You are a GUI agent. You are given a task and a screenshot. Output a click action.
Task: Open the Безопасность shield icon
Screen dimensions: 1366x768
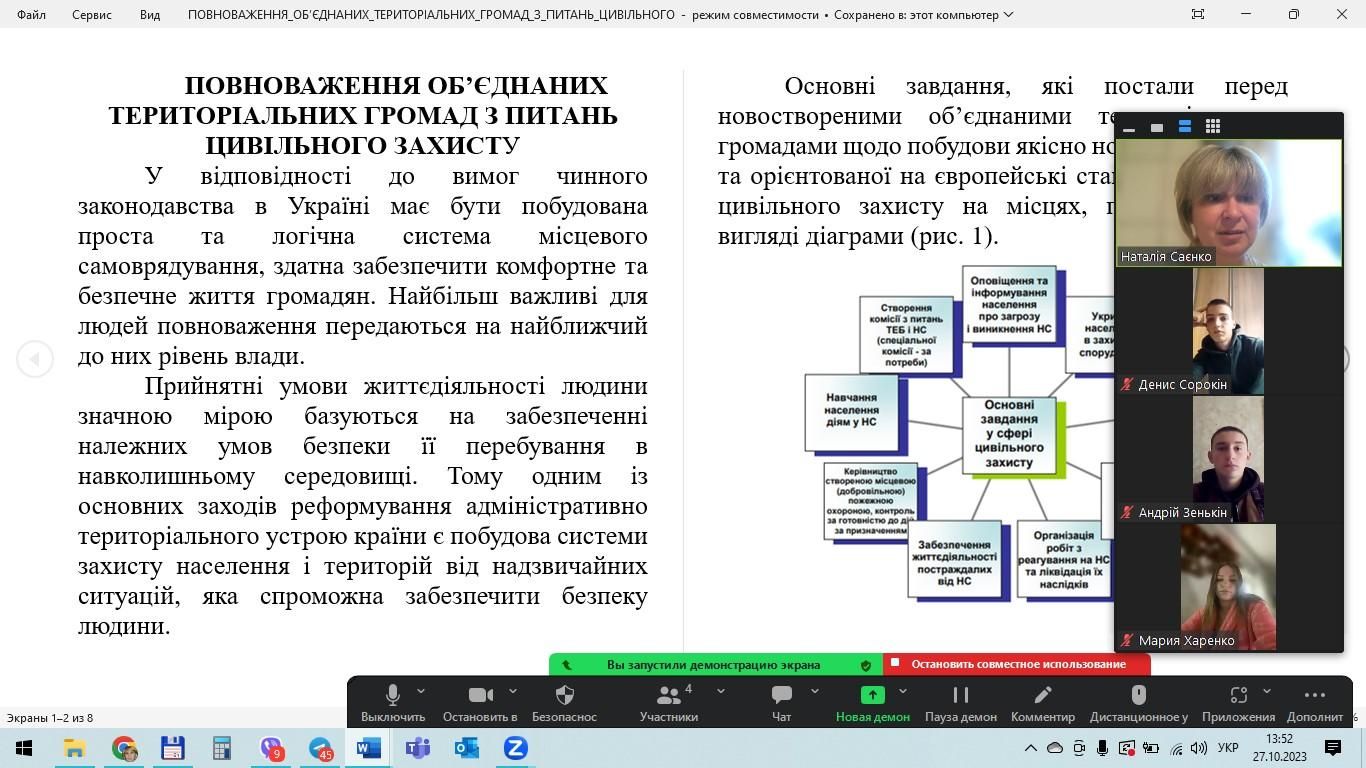[564, 695]
